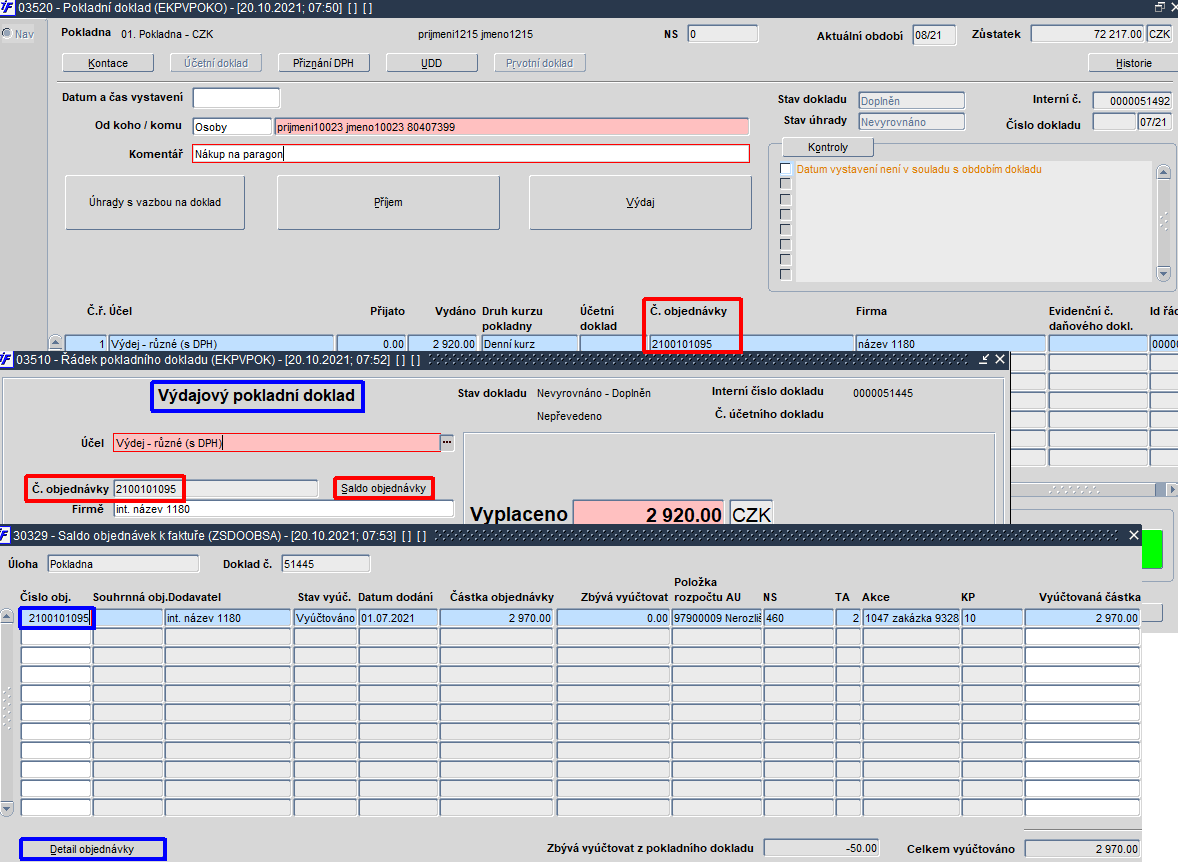
Task: Select the Výdaj button
Action: 640,202
